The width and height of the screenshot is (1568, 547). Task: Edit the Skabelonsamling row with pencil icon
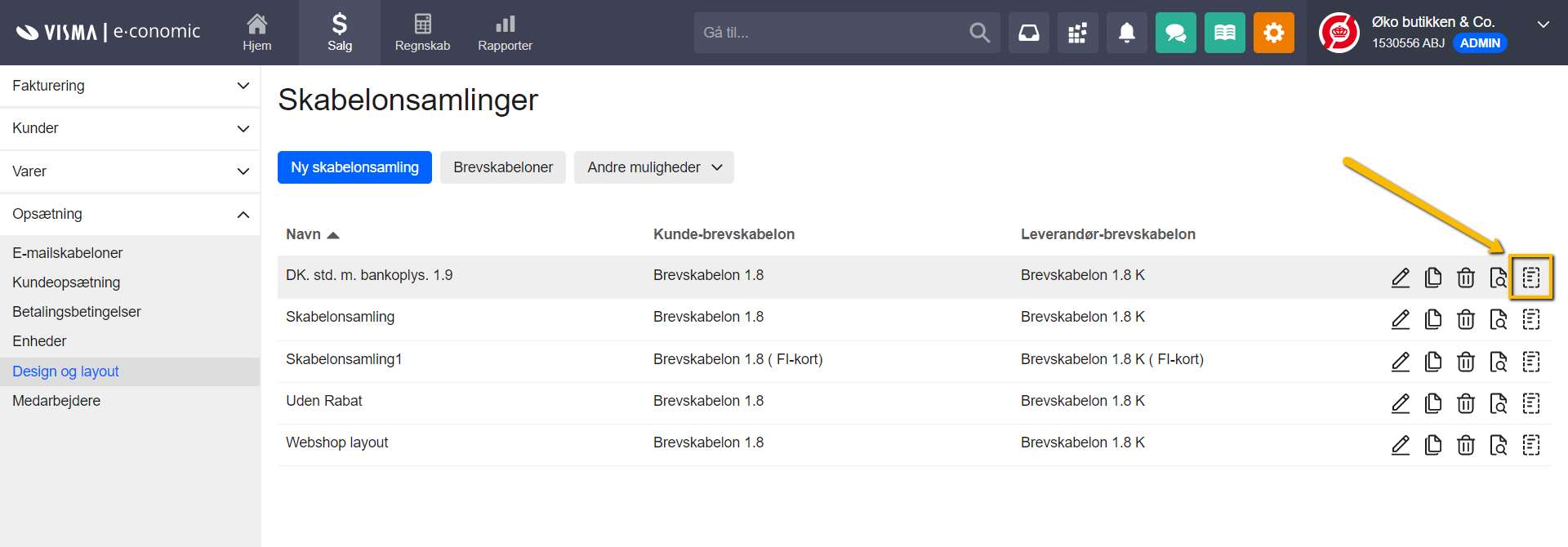[1400, 319]
